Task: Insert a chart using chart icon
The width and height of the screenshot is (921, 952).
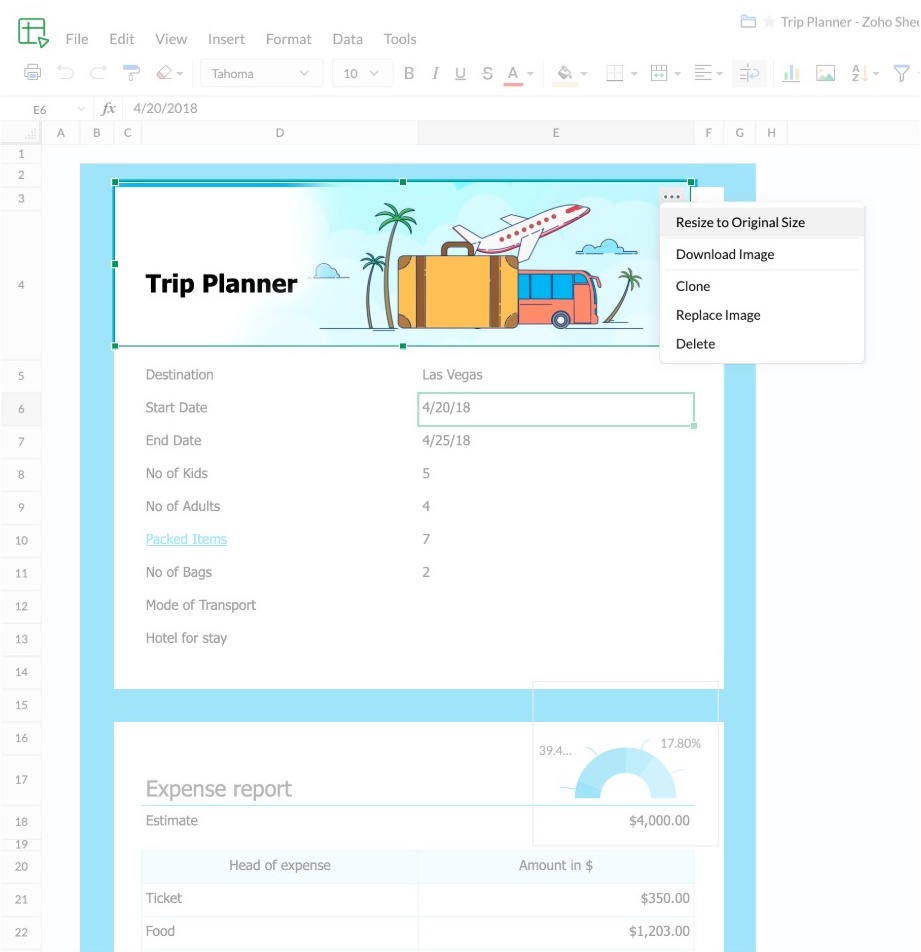Action: point(791,73)
